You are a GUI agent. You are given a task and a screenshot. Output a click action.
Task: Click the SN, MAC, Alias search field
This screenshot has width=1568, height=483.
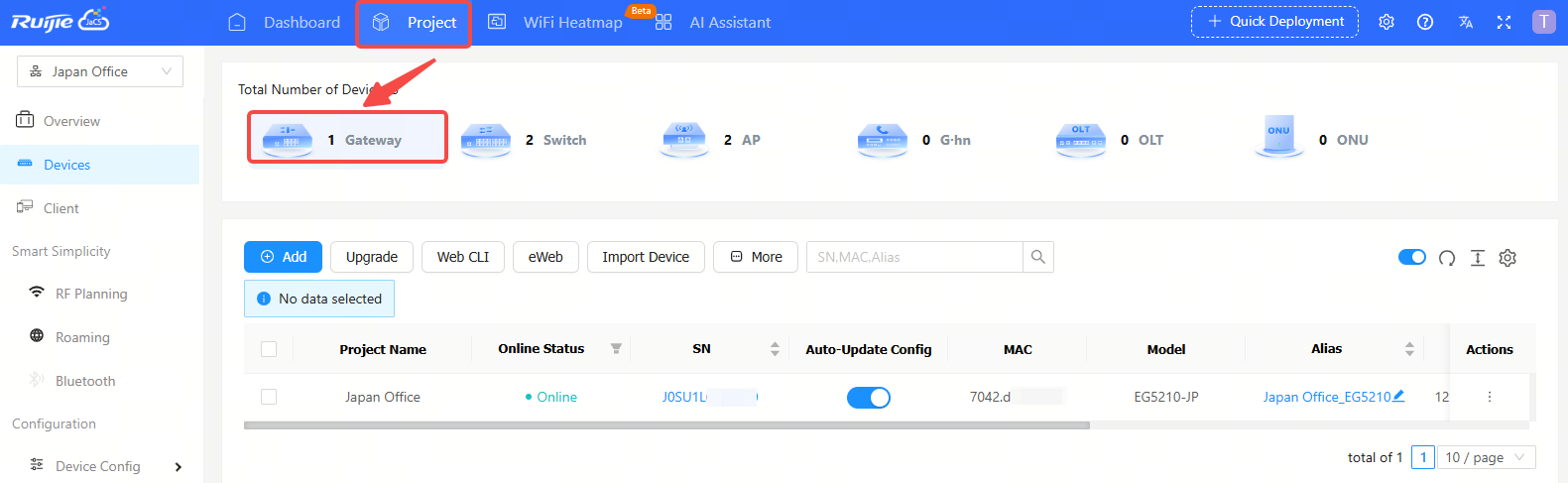(x=913, y=257)
